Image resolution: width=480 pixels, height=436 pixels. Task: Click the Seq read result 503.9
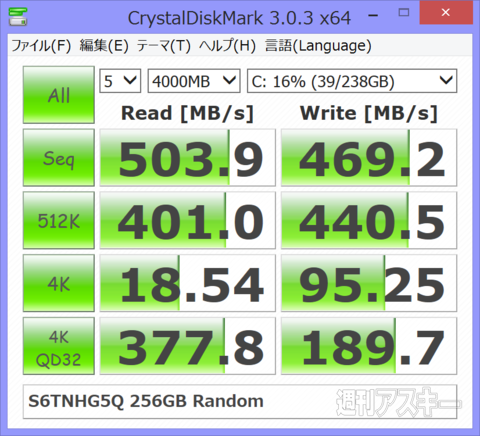pyautogui.click(x=188, y=157)
